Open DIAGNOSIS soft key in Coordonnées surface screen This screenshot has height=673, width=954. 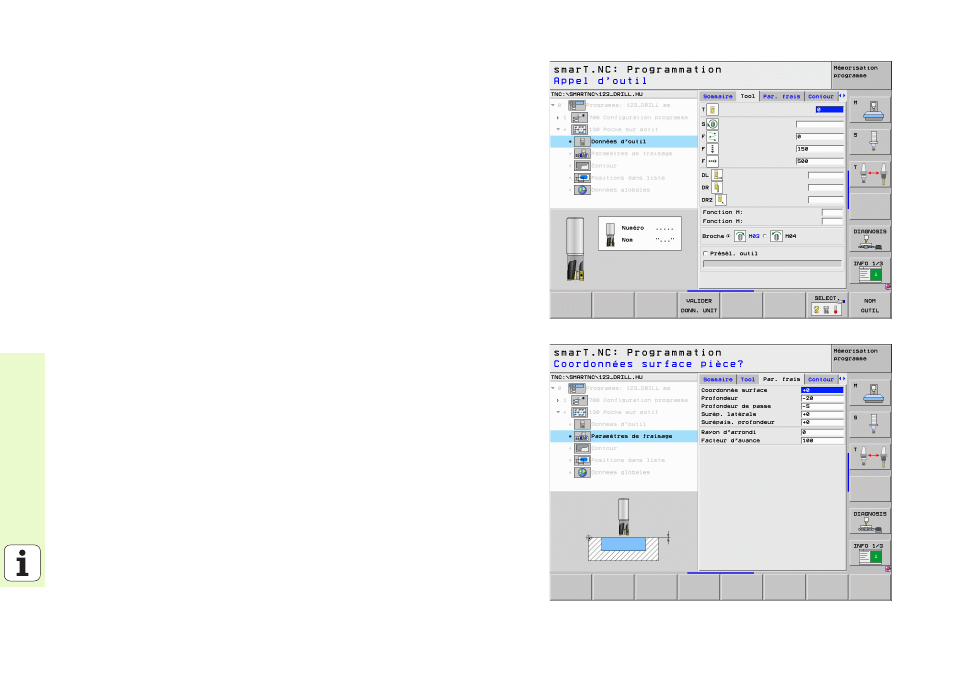870,521
